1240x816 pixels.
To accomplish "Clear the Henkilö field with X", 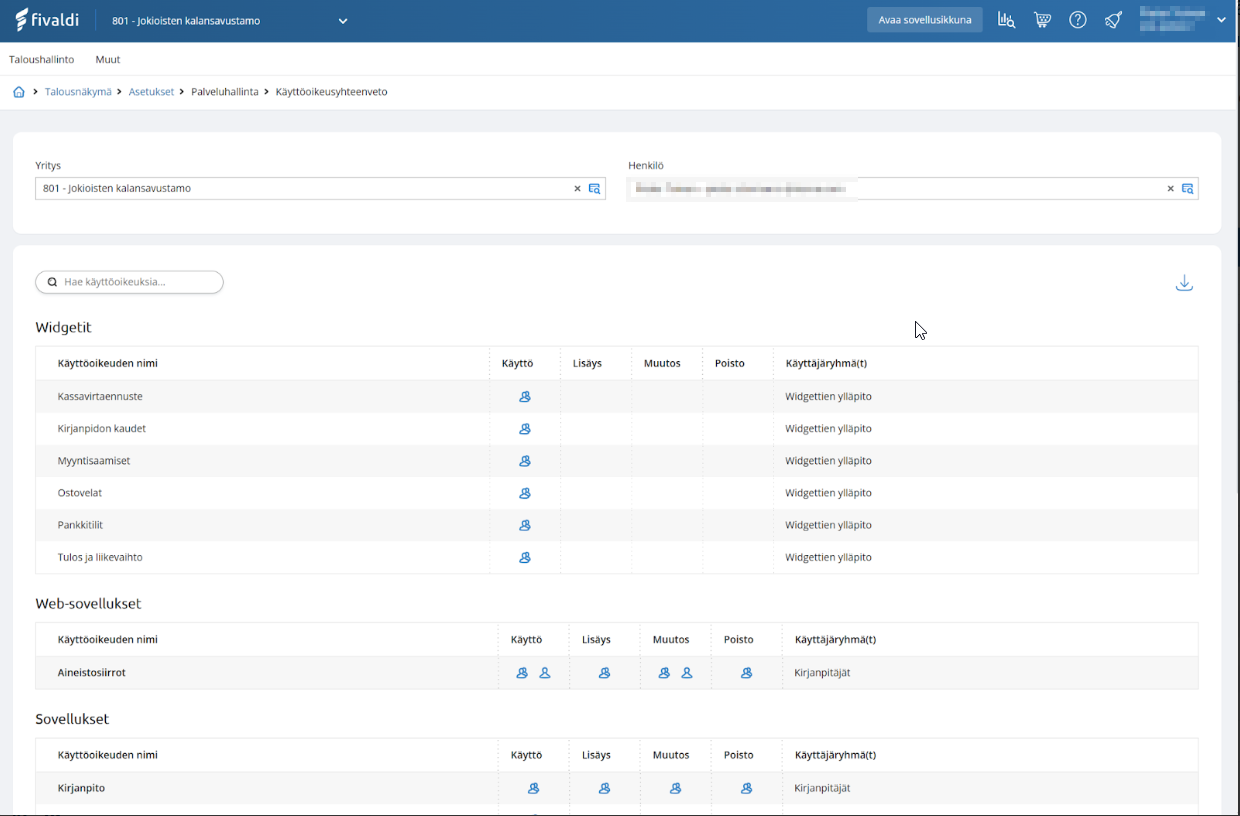I will pos(1170,189).
